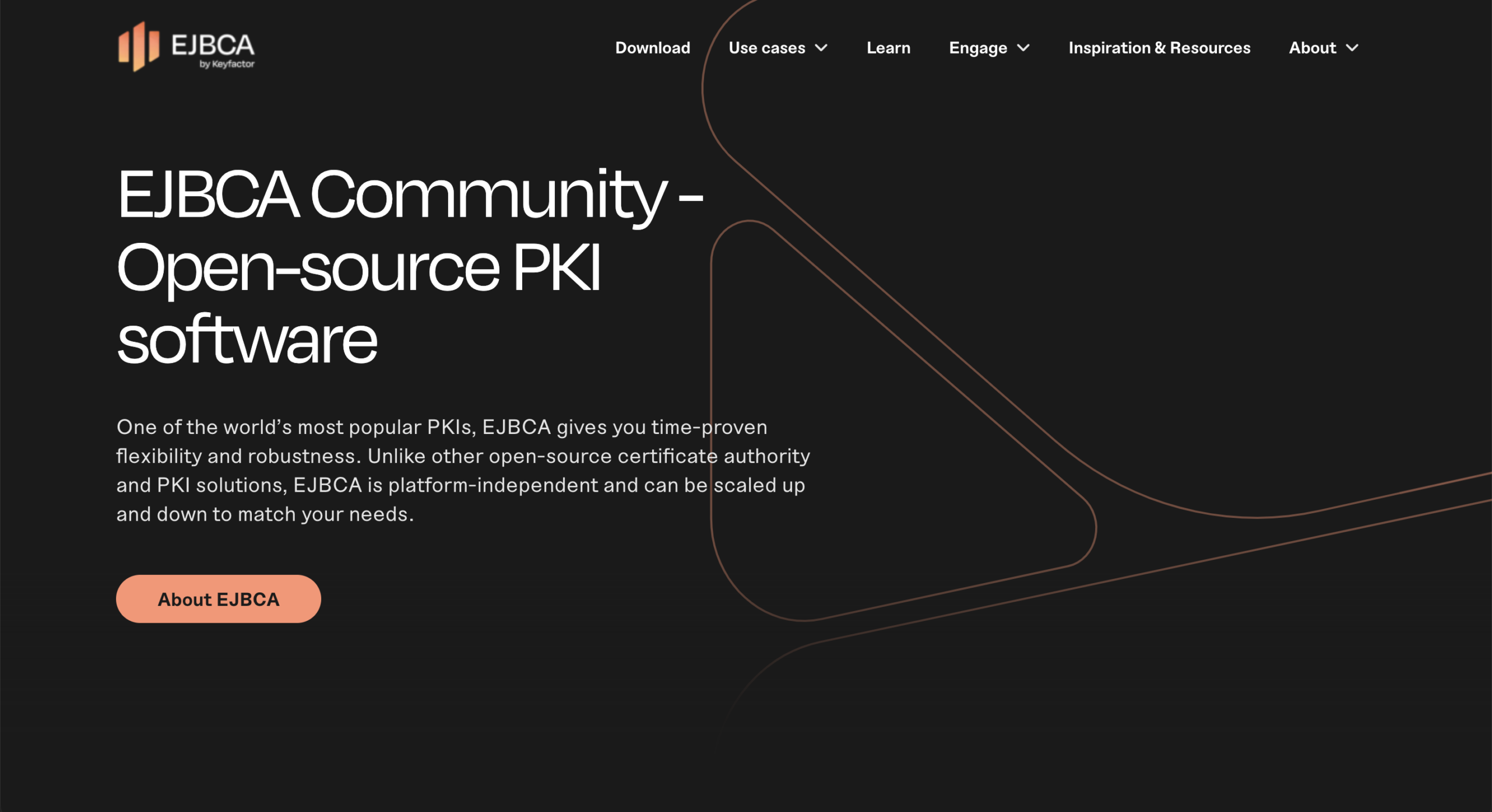Expand the chevron arrow beside About
This screenshot has width=1492, height=812.
(1352, 48)
